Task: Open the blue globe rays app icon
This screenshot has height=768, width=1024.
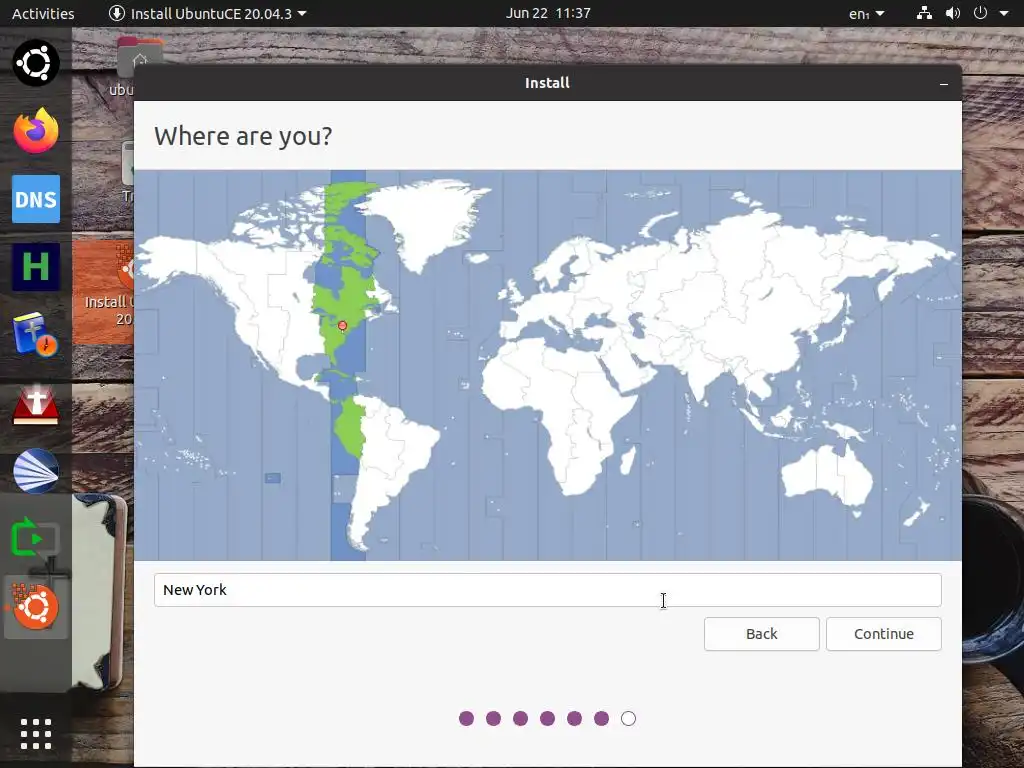Action: tap(36, 471)
